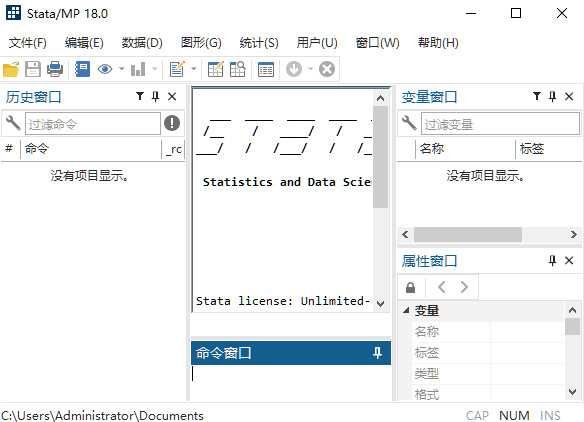584x422 pixels.
Task: Click the wrench icon in 变量窗口
Action: click(x=409, y=123)
